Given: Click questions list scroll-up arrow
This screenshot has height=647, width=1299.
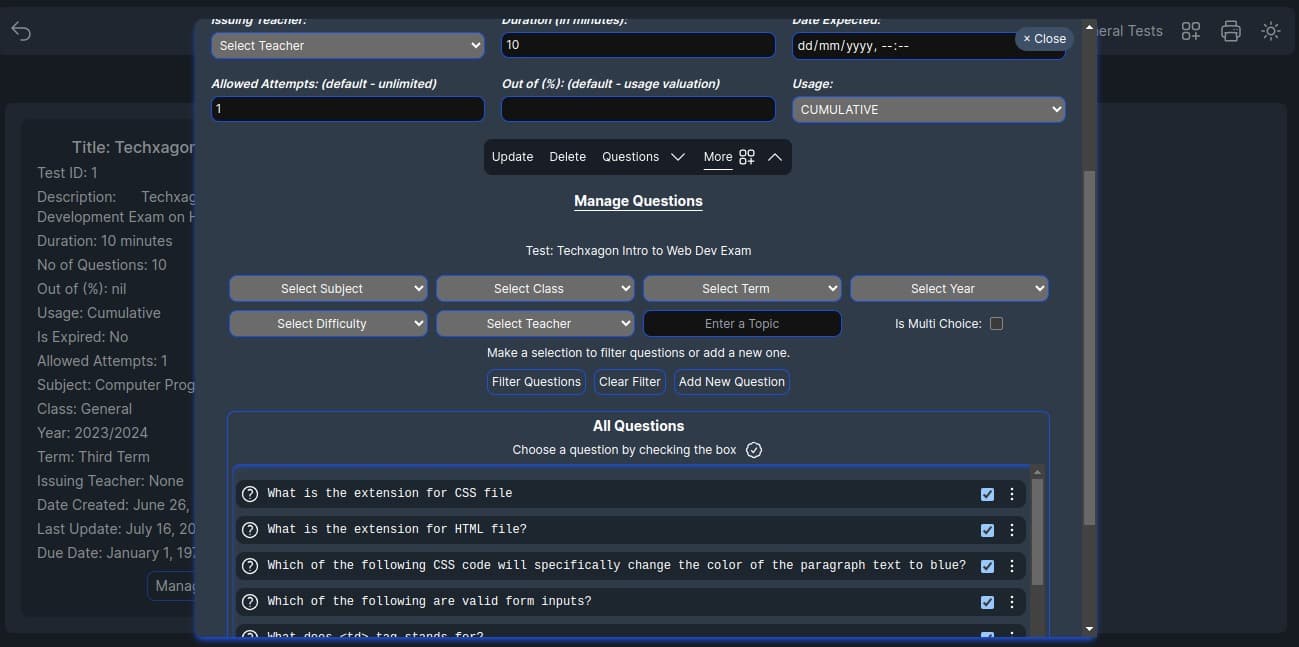Looking at the screenshot, I should click(x=1037, y=472).
